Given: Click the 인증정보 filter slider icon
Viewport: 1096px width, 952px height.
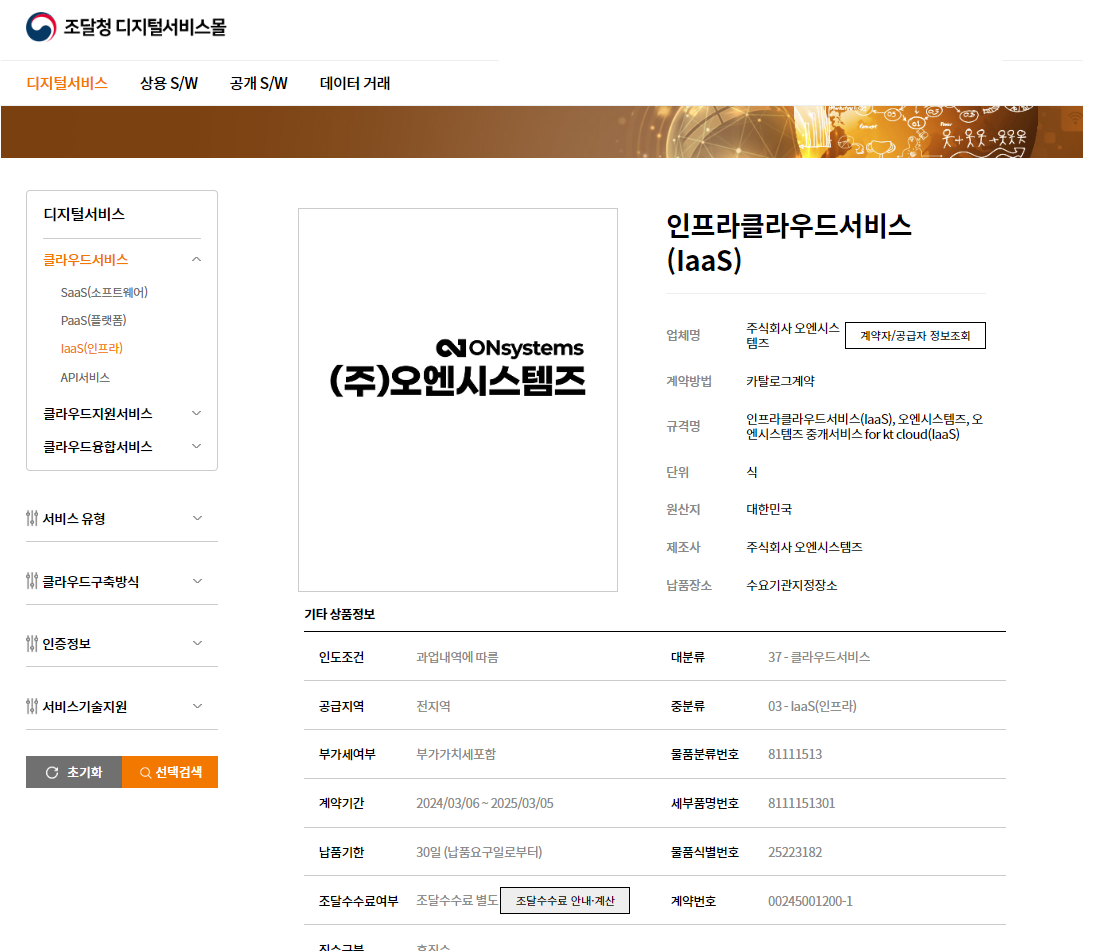Looking at the screenshot, I should (31, 643).
